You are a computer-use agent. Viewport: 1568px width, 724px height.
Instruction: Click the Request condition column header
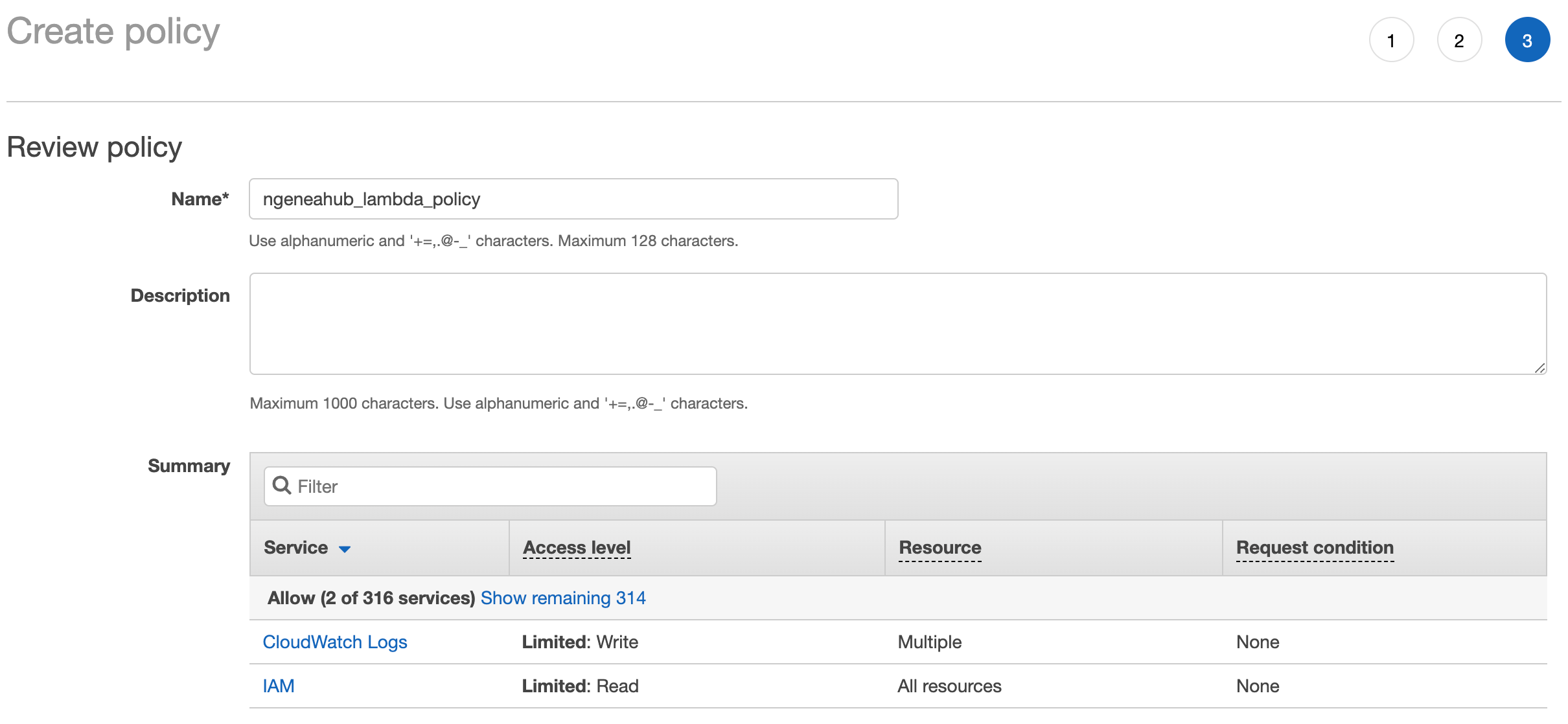point(1314,548)
